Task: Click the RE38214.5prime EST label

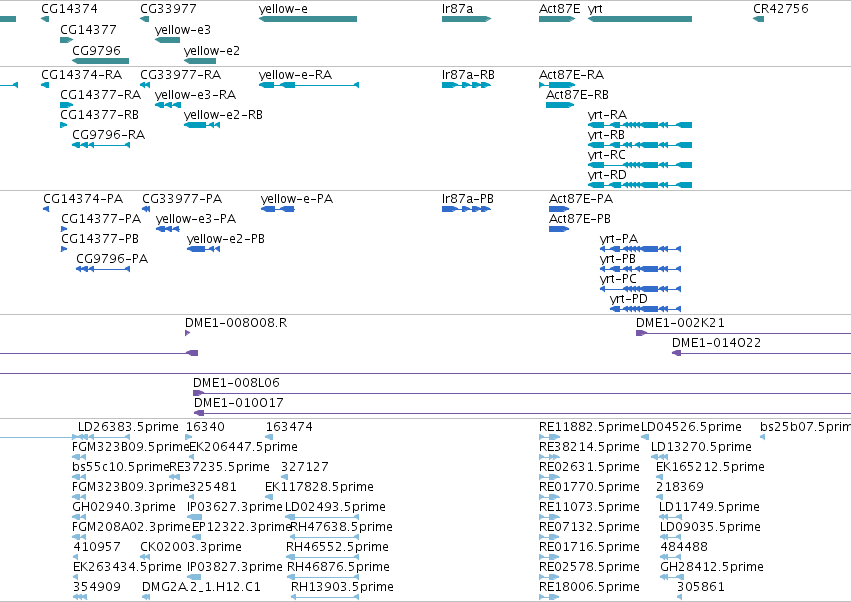Action: coord(589,447)
